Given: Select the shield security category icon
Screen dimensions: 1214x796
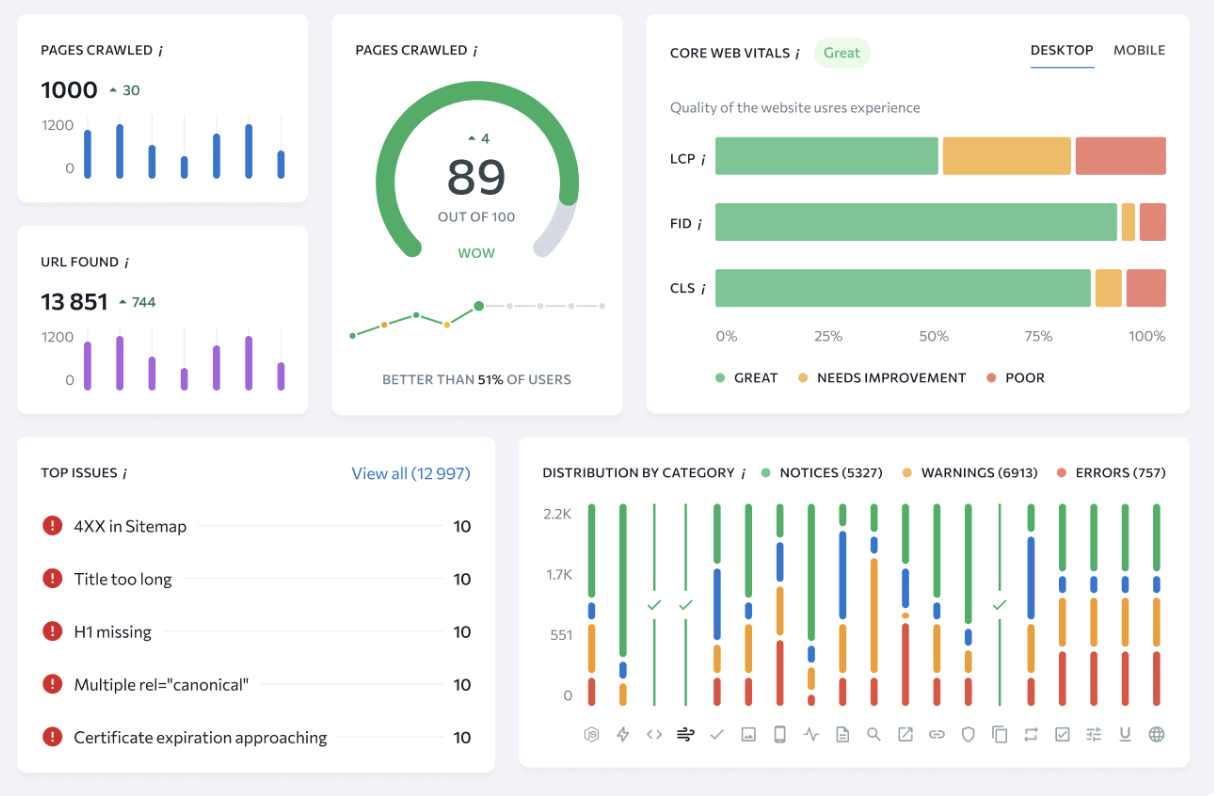Looking at the screenshot, I should (x=968, y=734).
